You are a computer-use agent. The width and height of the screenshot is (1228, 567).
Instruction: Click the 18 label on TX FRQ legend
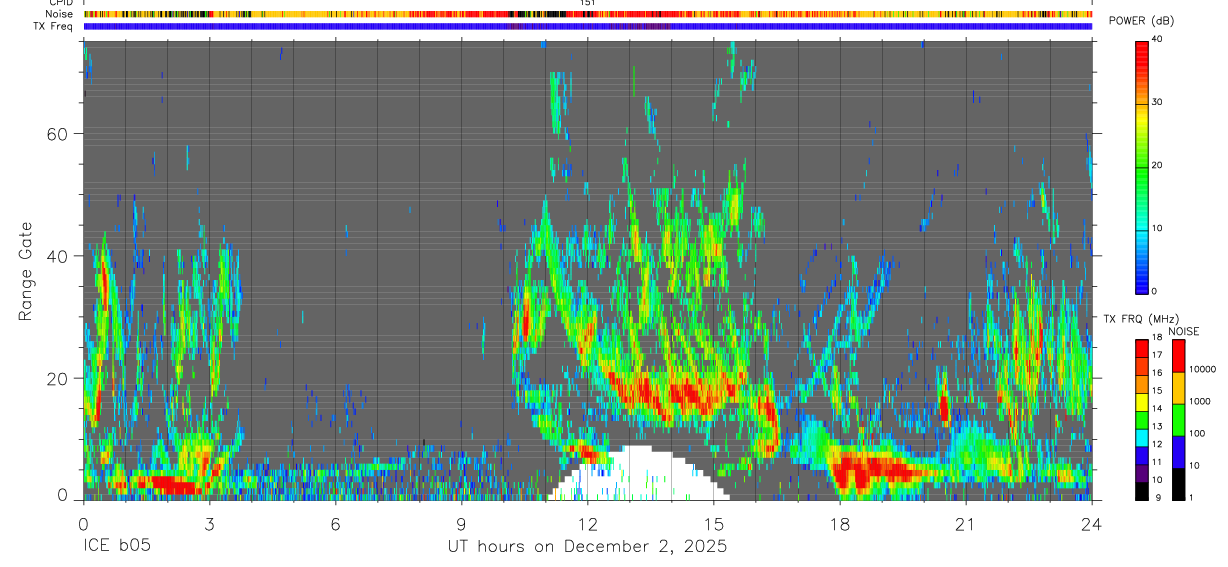1158,338
